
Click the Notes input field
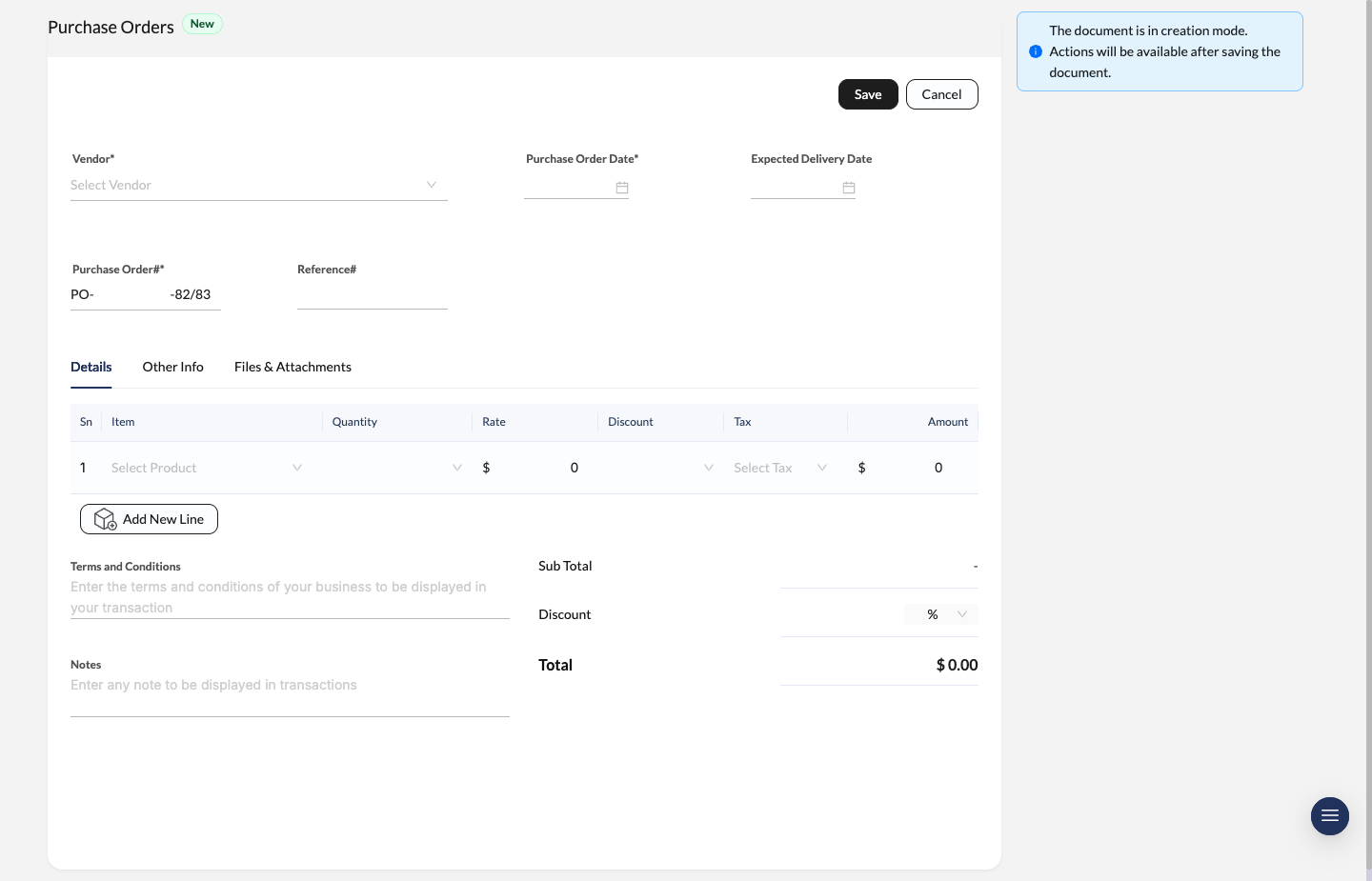point(290,685)
